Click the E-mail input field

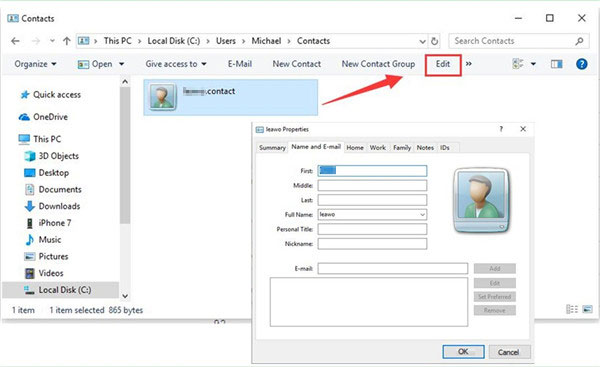click(393, 269)
